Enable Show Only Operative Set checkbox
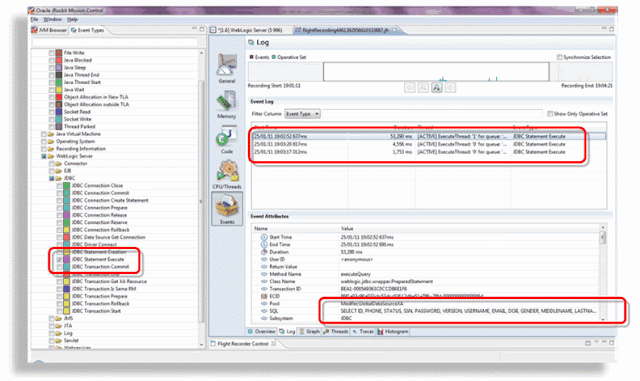 550,114
